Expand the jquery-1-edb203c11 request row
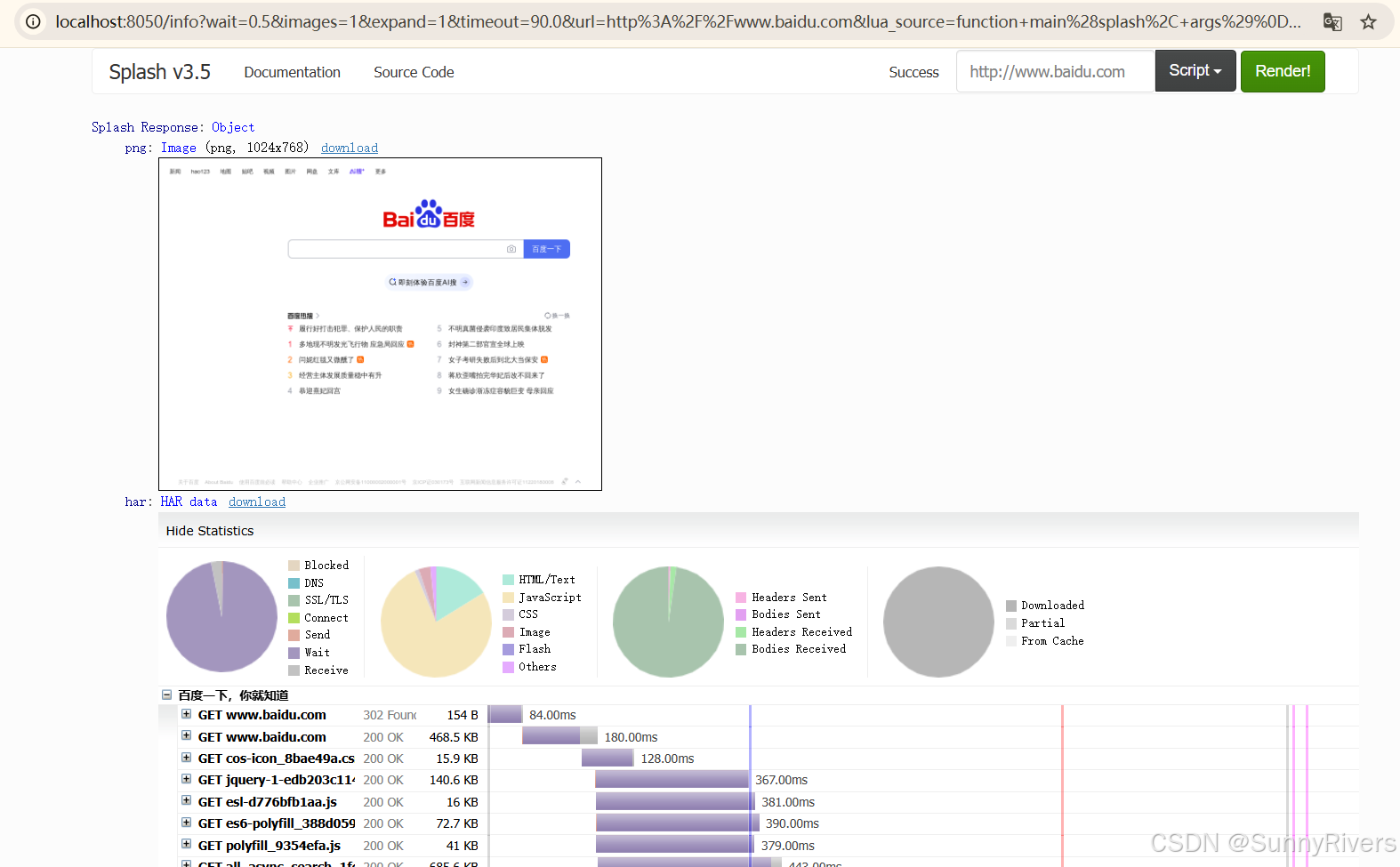Image resolution: width=1400 pixels, height=867 pixels. pyautogui.click(x=186, y=779)
